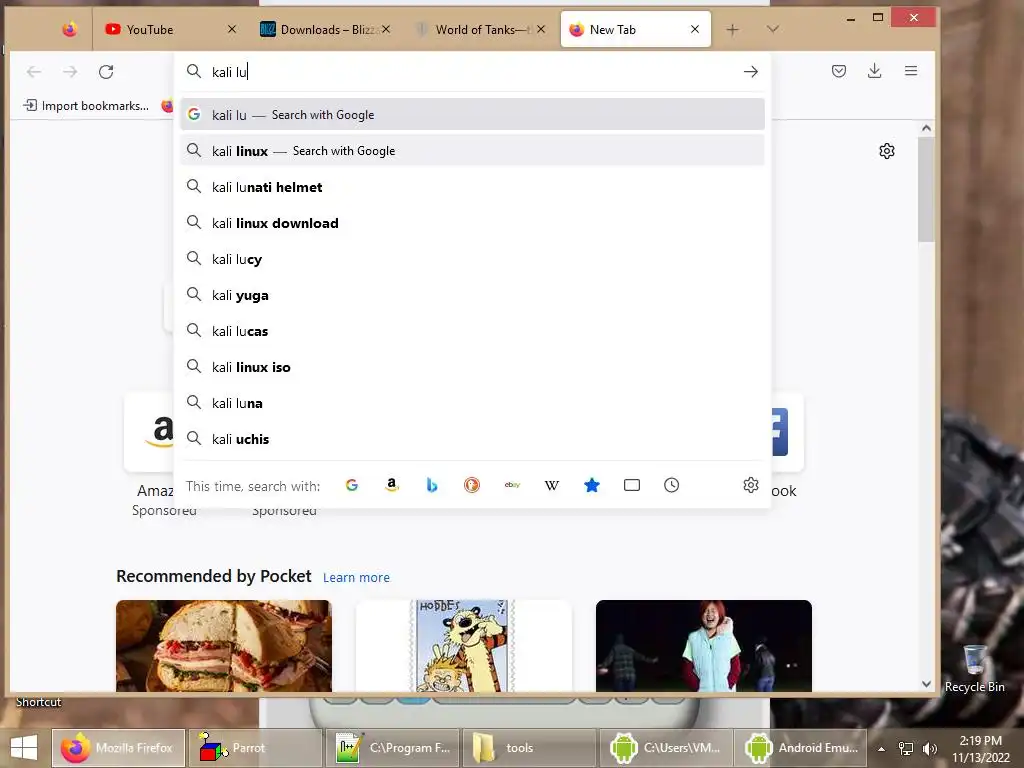Choose "kali lu — Search with Google" suggestion
This screenshot has height=768, width=1024.
click(x=472, y=115)
